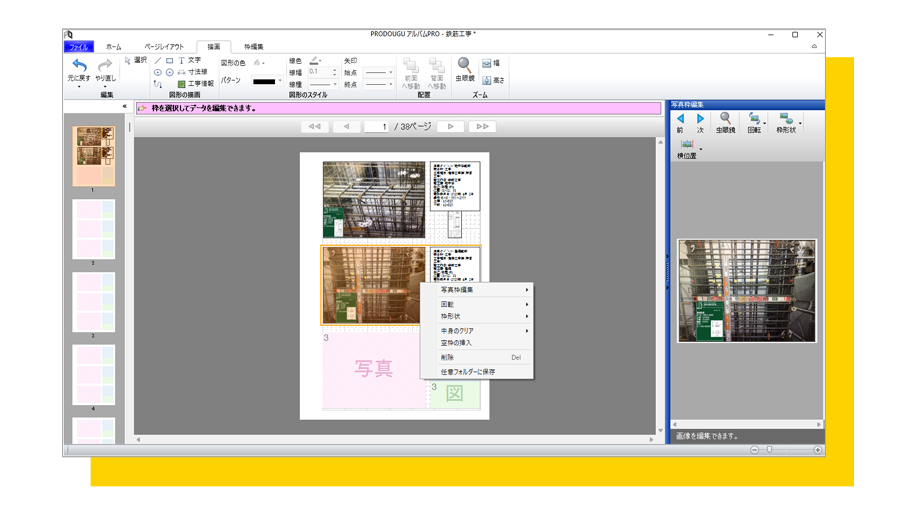
Task: Jump to the last page button
Action: coord(482,127)
